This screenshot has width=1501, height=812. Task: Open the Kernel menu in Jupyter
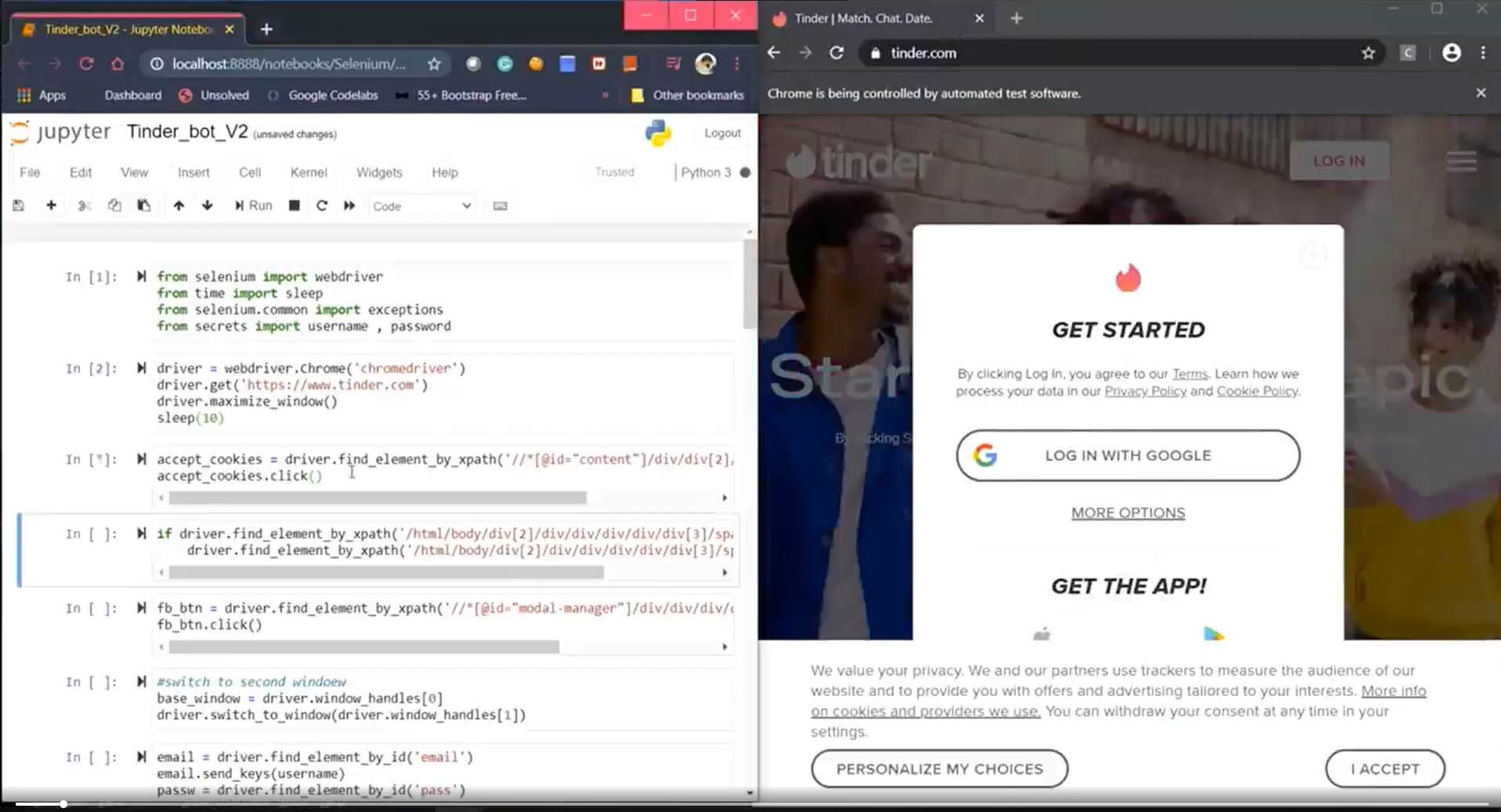[x=309, y=172]
